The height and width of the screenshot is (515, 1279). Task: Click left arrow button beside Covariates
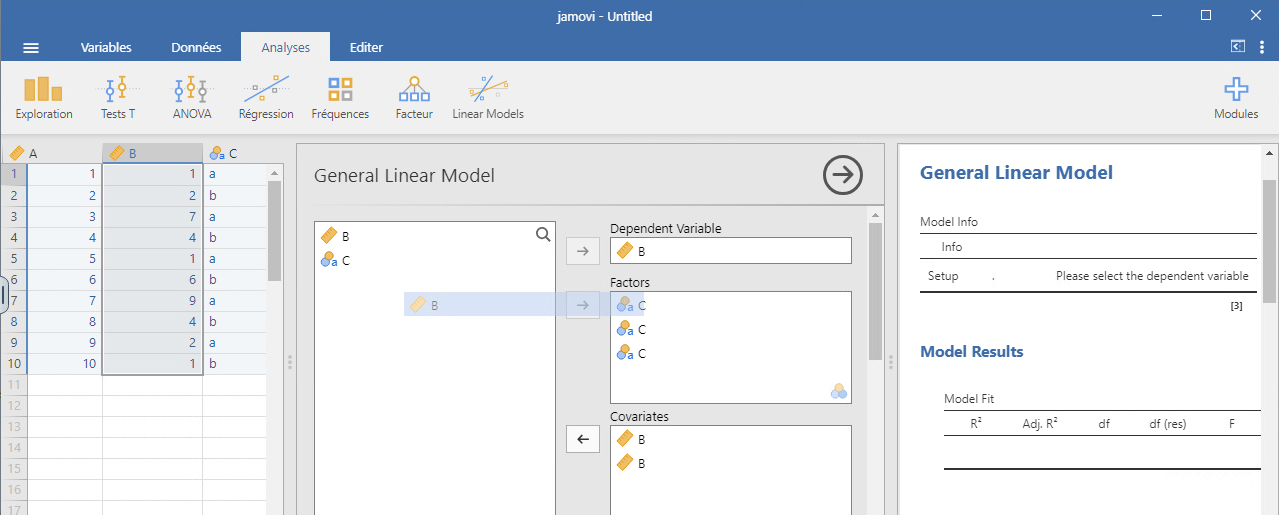point(581,438)
